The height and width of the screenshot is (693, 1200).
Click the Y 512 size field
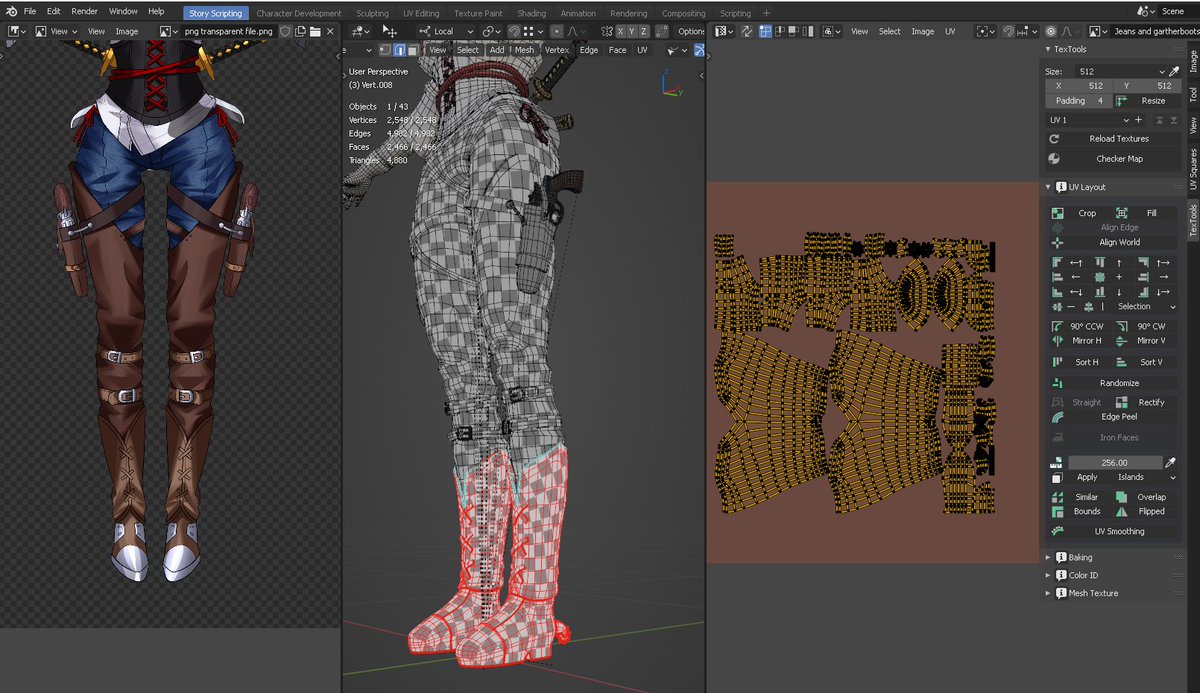pos(1147,86)
